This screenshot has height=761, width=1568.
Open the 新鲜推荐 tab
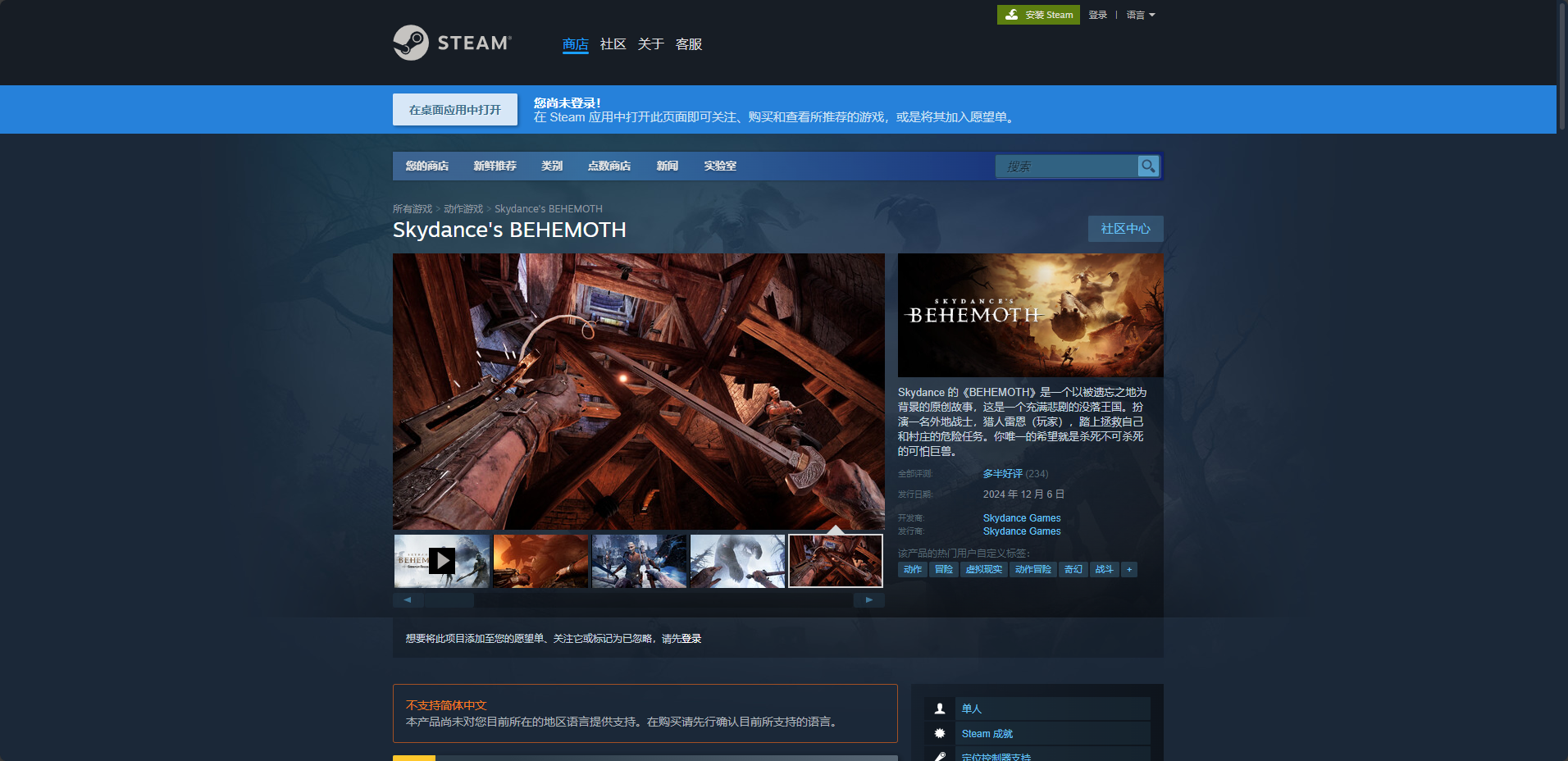tap(495, 166)
